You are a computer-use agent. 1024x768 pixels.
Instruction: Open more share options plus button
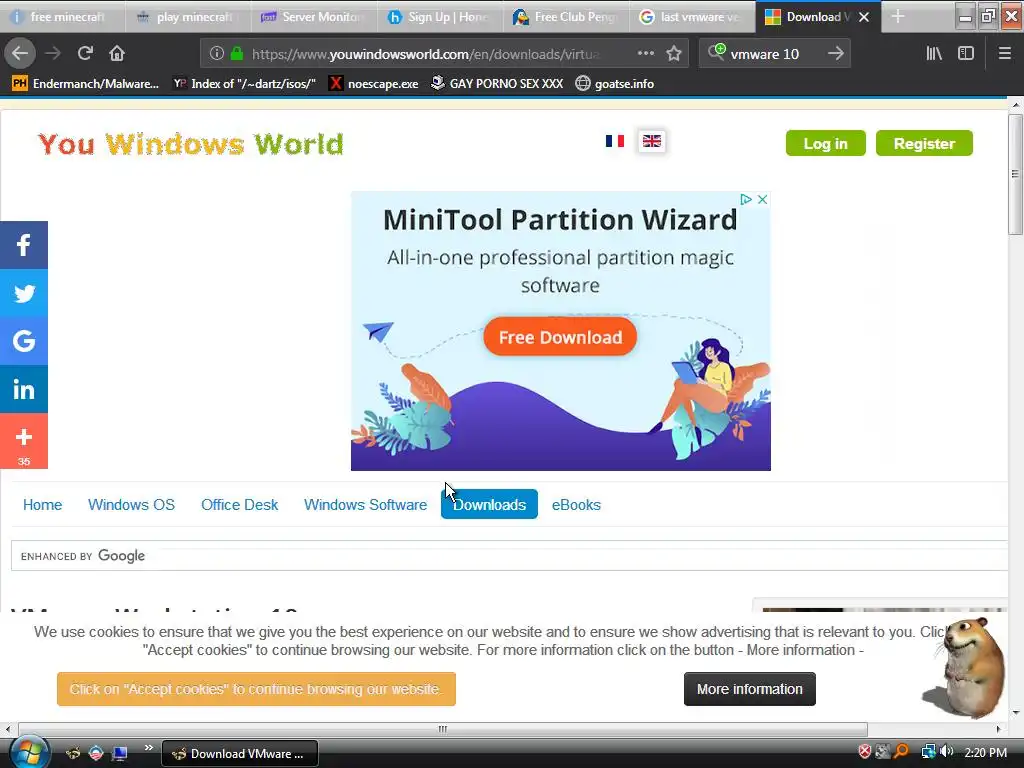[24, 441]
